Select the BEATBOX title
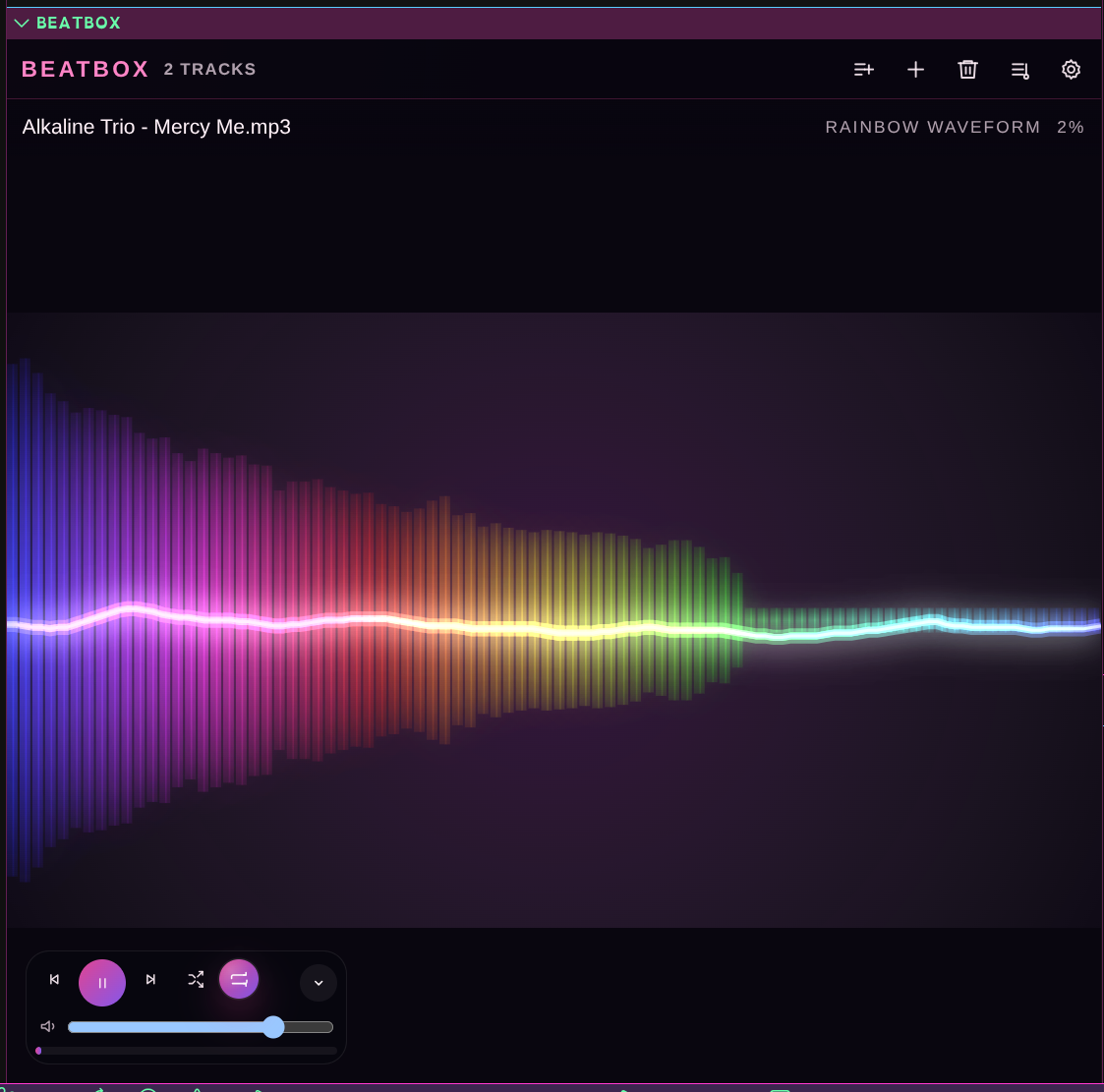The image size is (1104, 1092). point(85,69)
